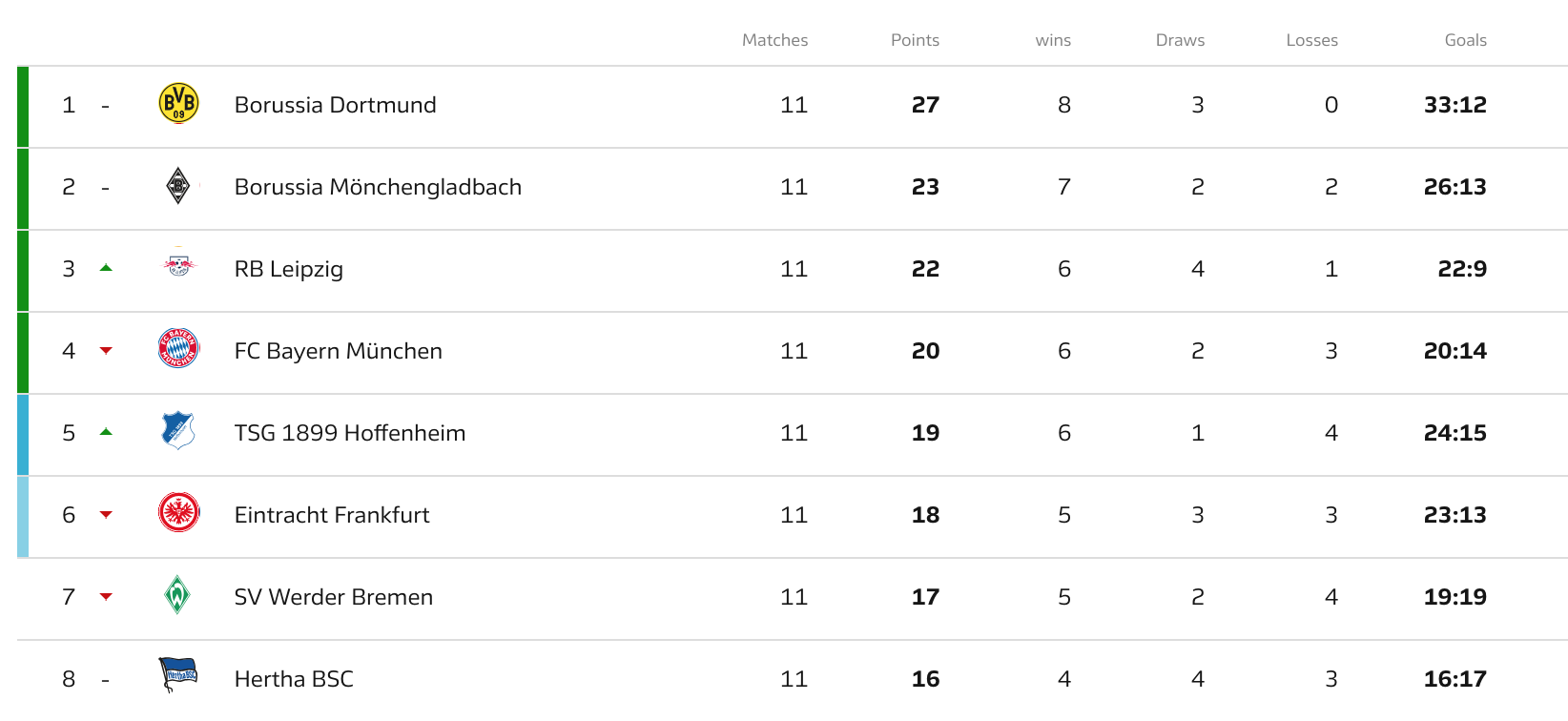Image resolution: width=1568 pixels, height=721 pixels.
Task: Open the TSG 1899 Hoffenheim logo
Action: (178, 431)
